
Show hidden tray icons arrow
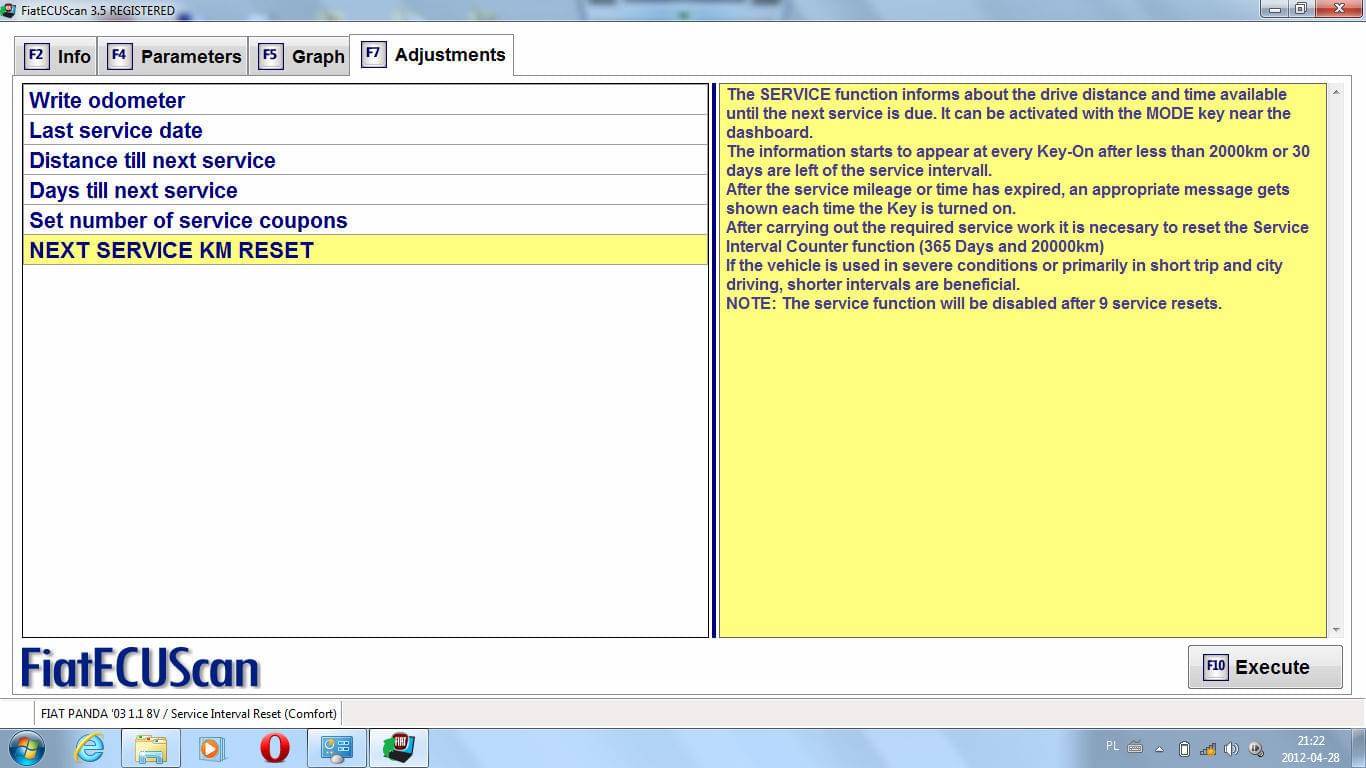coord(1160,748)
